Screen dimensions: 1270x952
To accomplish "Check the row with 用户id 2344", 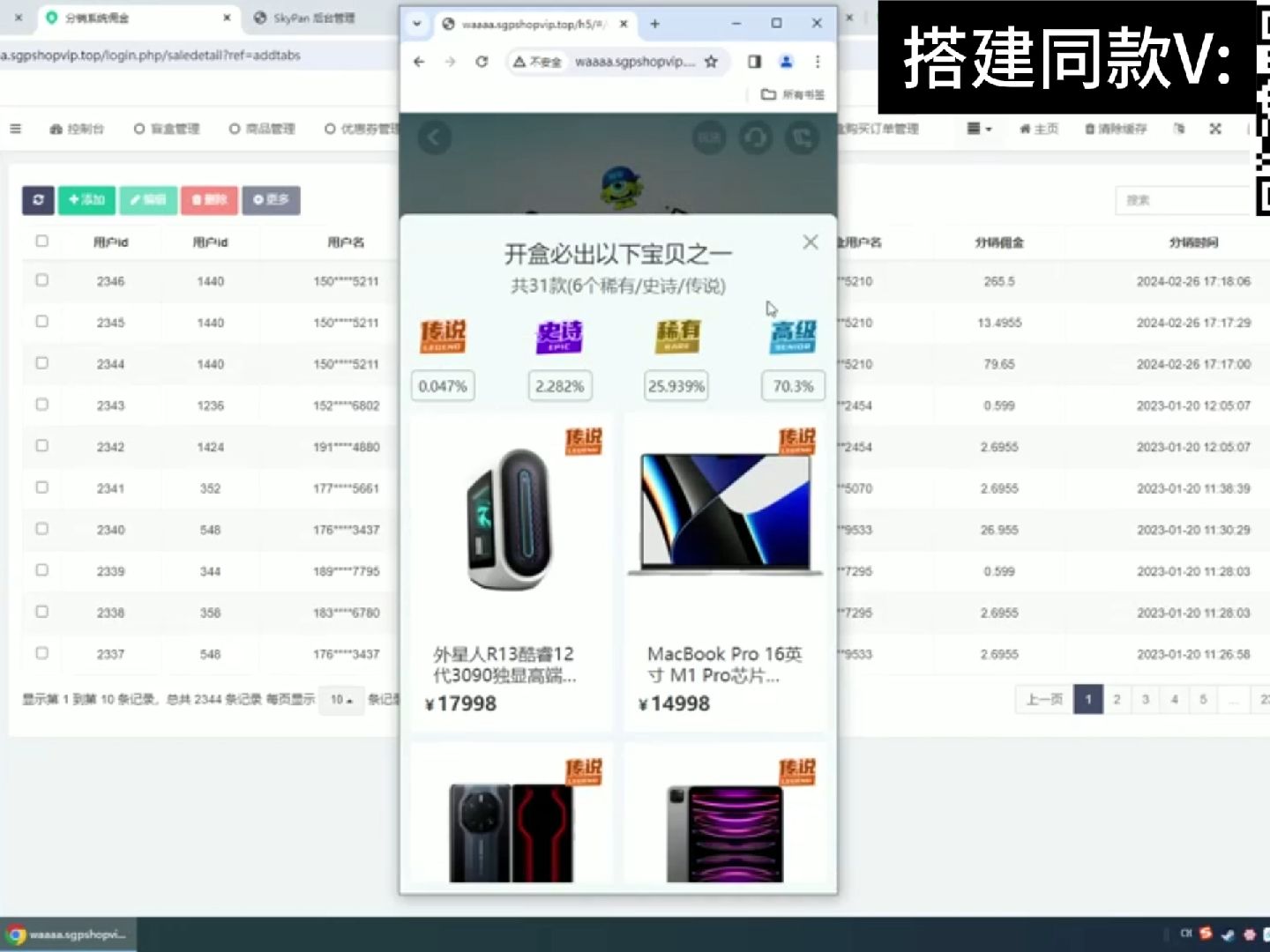I will pyautogui.click(x=41, y=363).
